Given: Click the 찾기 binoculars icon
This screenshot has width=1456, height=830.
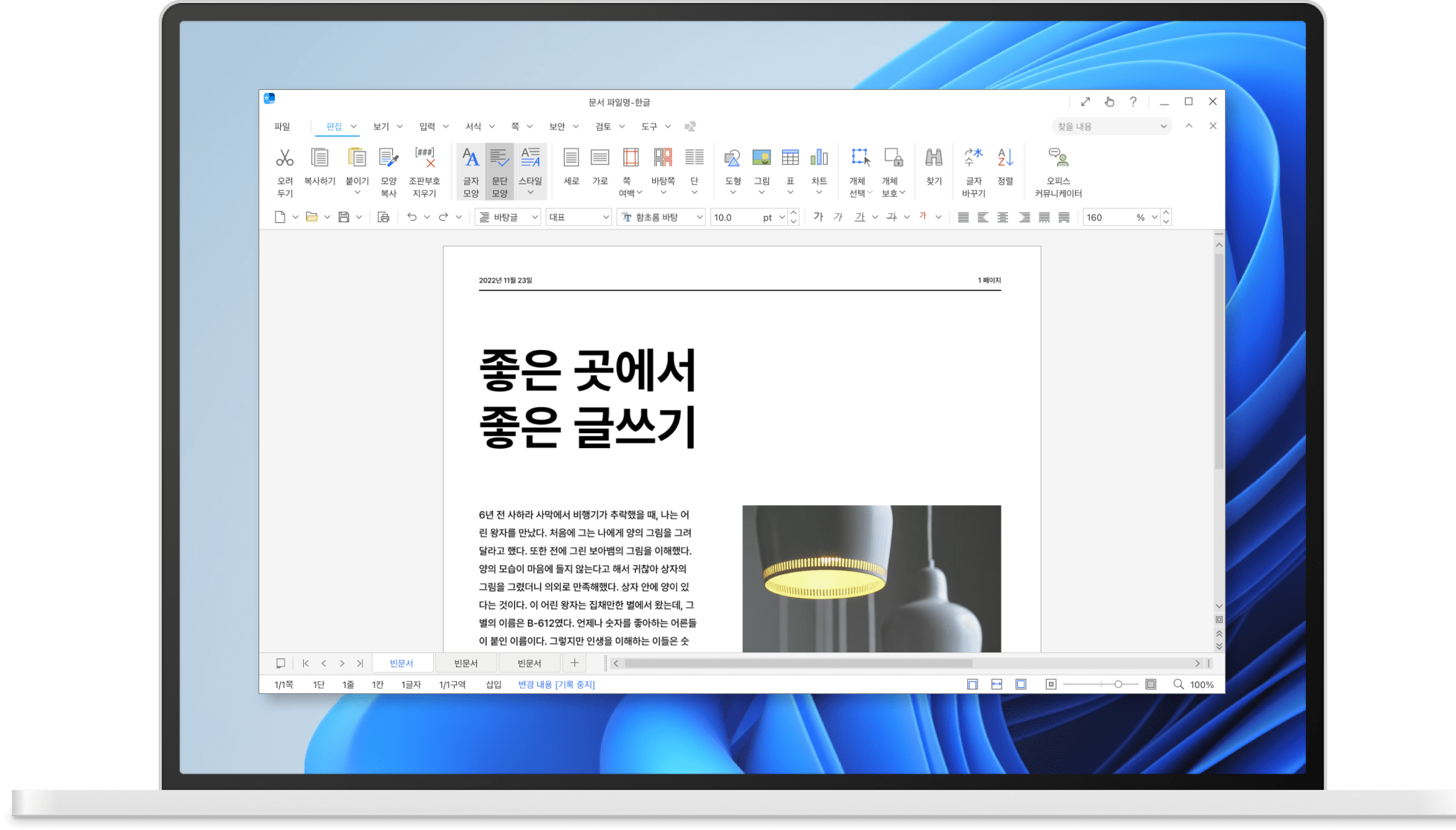Looking at the screenshot, I should point(933,158).
